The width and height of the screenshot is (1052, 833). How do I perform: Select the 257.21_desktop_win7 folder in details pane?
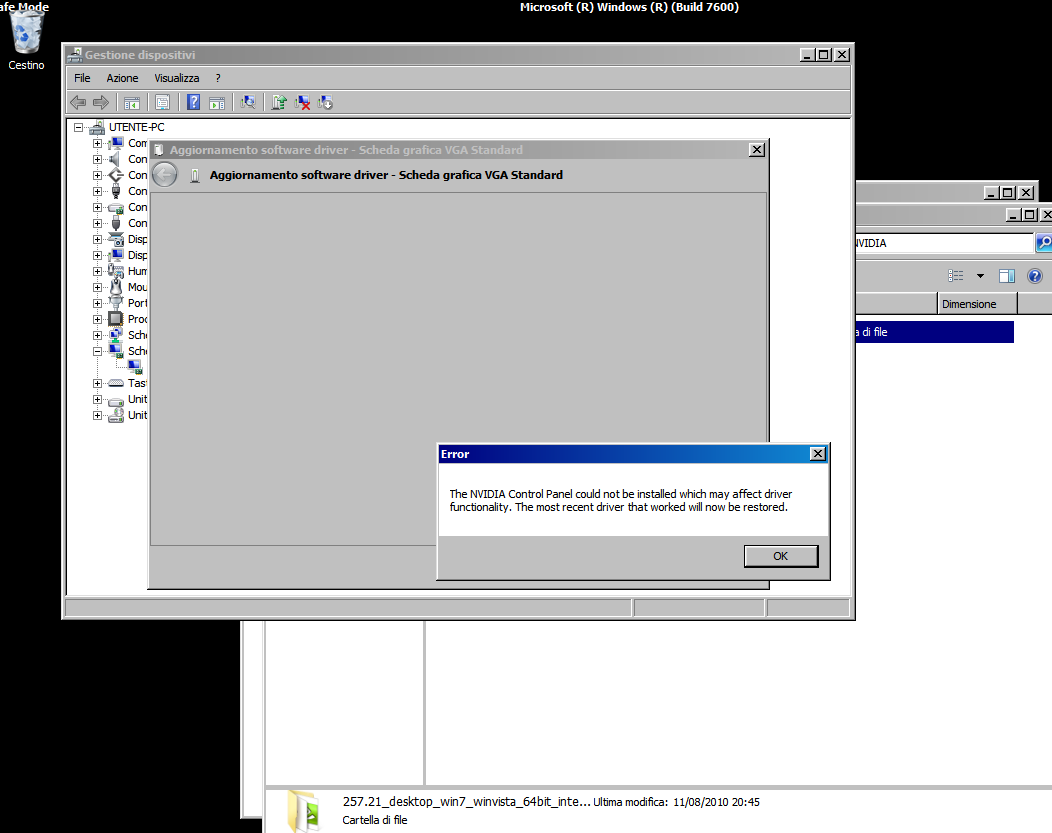pyautogui.click(x=465, y=802)
